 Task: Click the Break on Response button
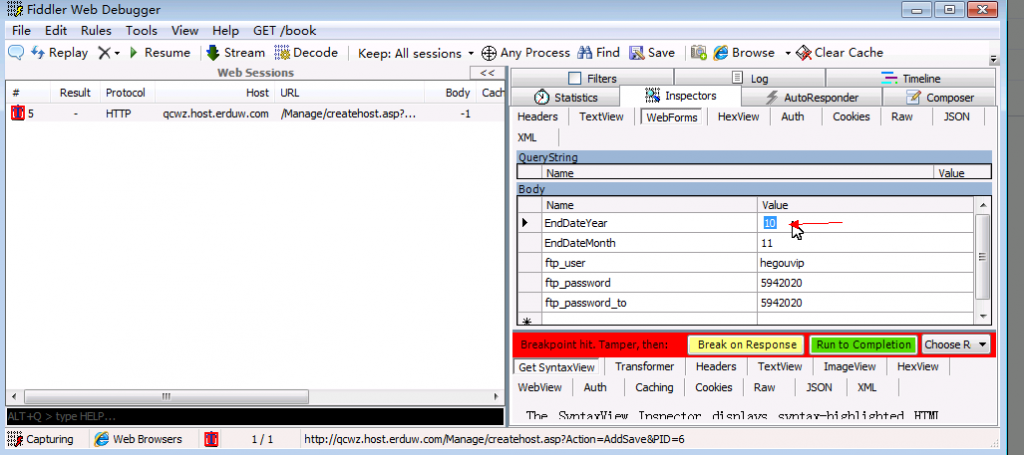[x=747, y=345]
